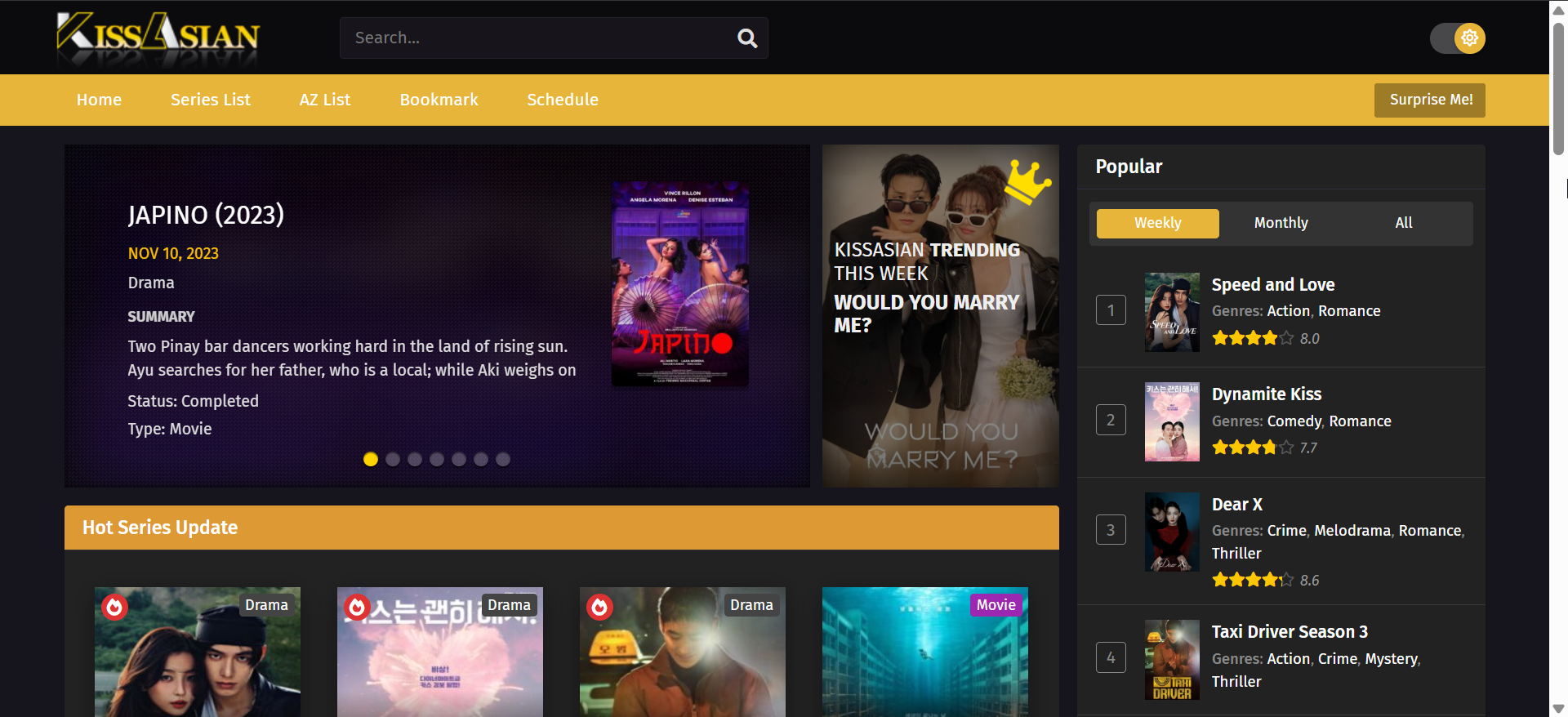Click the Romance genre under Dynamite Kiss
Viewport: 1568px width, 717px height.
tap(1361, 421)
